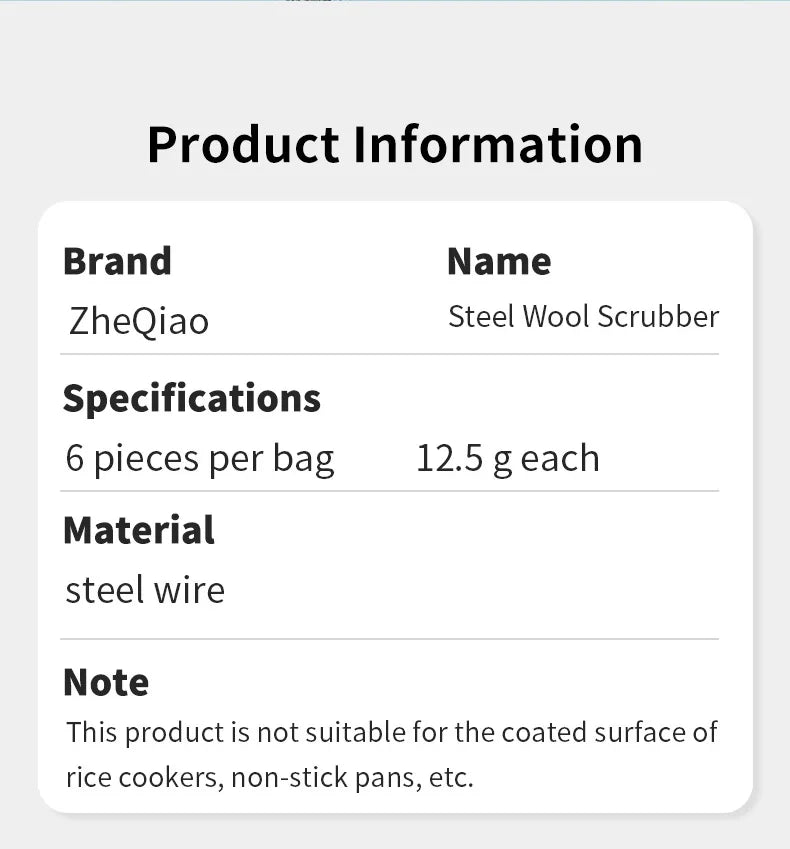
Task: Click the 12.5 g each text
Action: coord(507,459)
